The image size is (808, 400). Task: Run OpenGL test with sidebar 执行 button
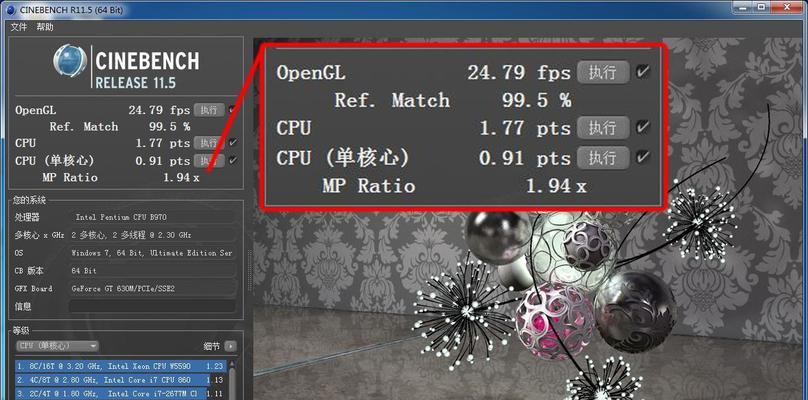pos(209,110)
